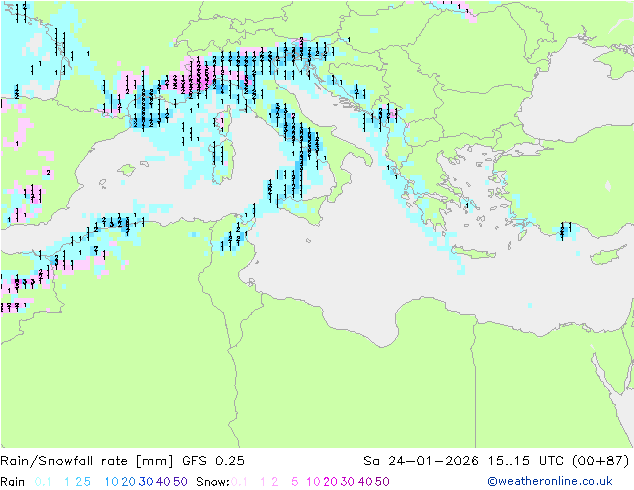The image size is (634, 490).
Task: Click the Snow legend value 20
Action: pyautogui.click(x=330, y=482)
